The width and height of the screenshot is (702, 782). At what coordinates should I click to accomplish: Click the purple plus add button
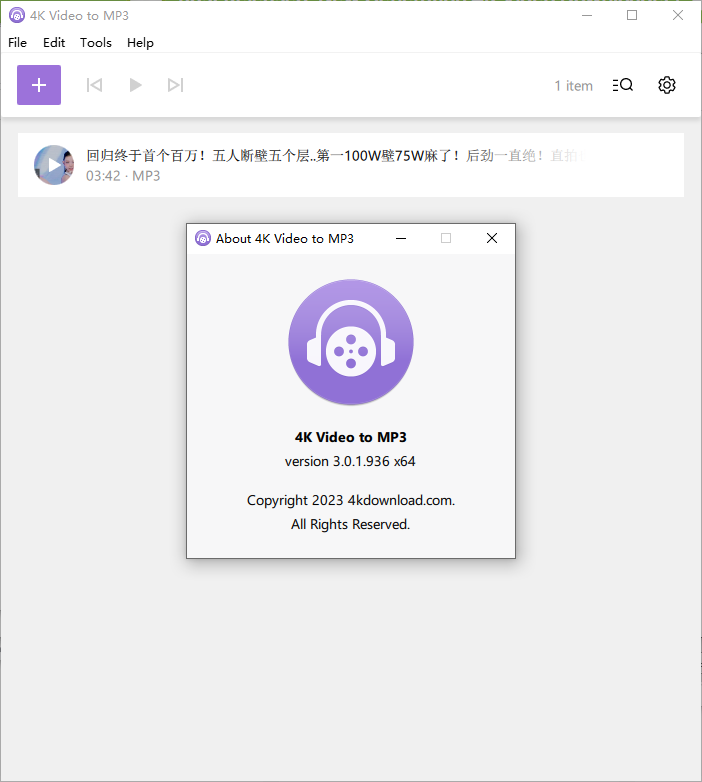point(39,85)
